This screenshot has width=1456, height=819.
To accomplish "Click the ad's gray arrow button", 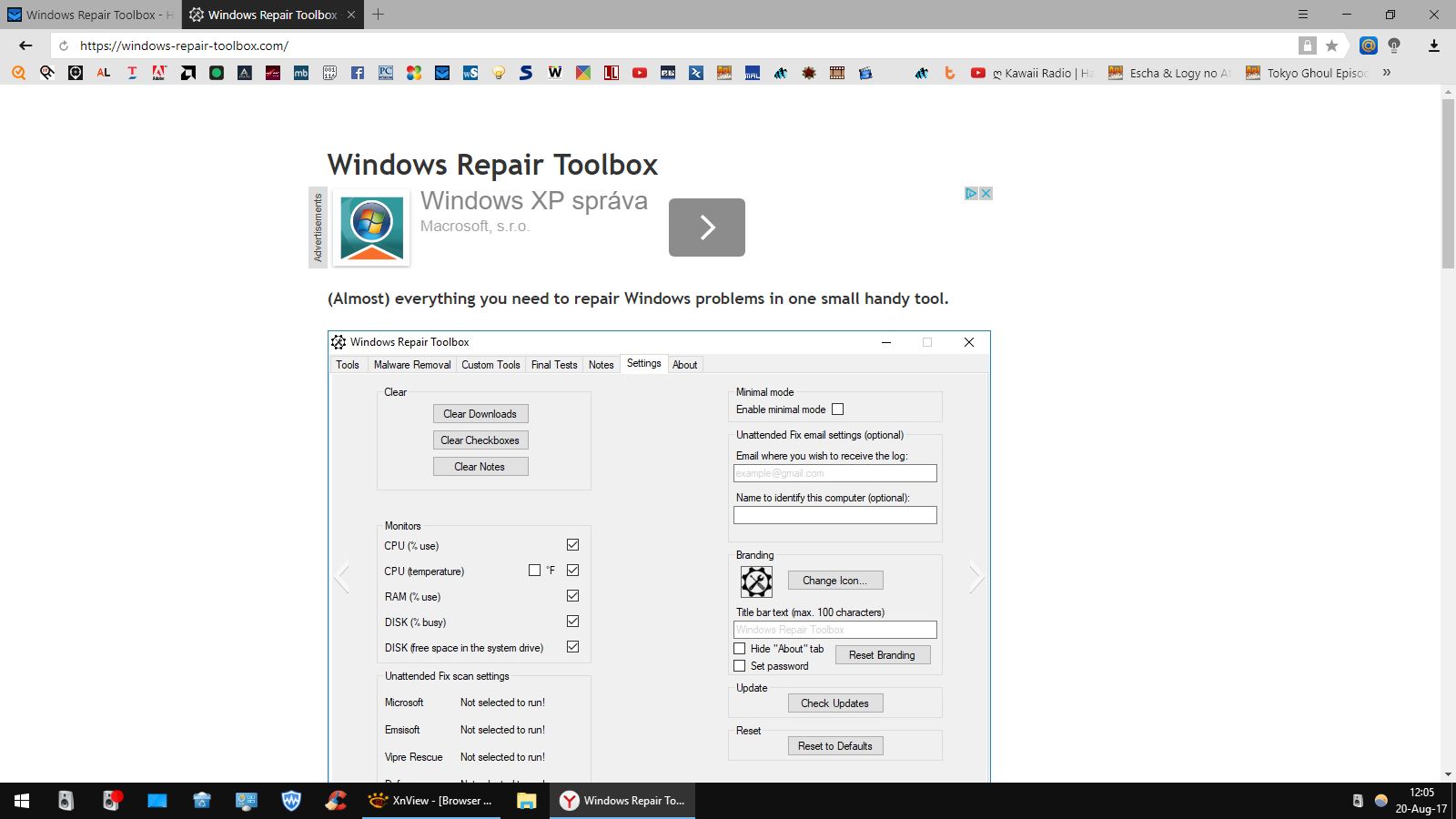I will pyautogui.click(x=707, y=227).
